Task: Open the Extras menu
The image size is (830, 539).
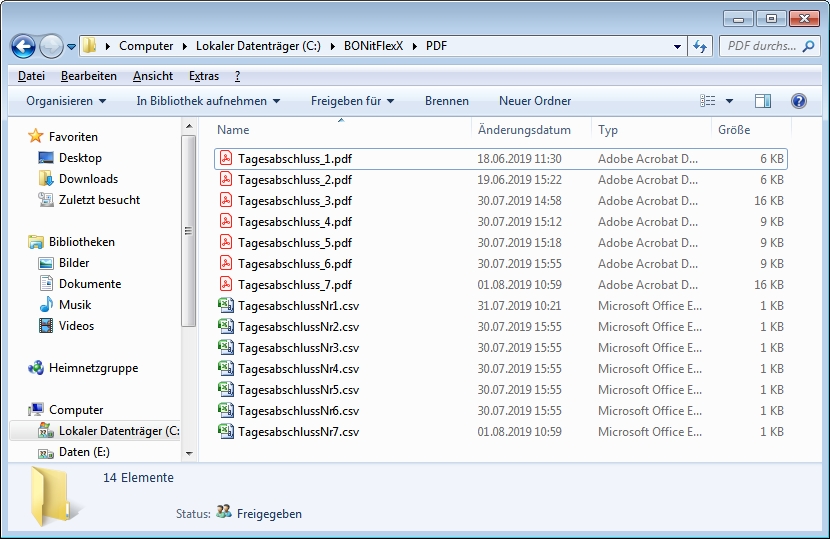Action: tap(204, 76)
